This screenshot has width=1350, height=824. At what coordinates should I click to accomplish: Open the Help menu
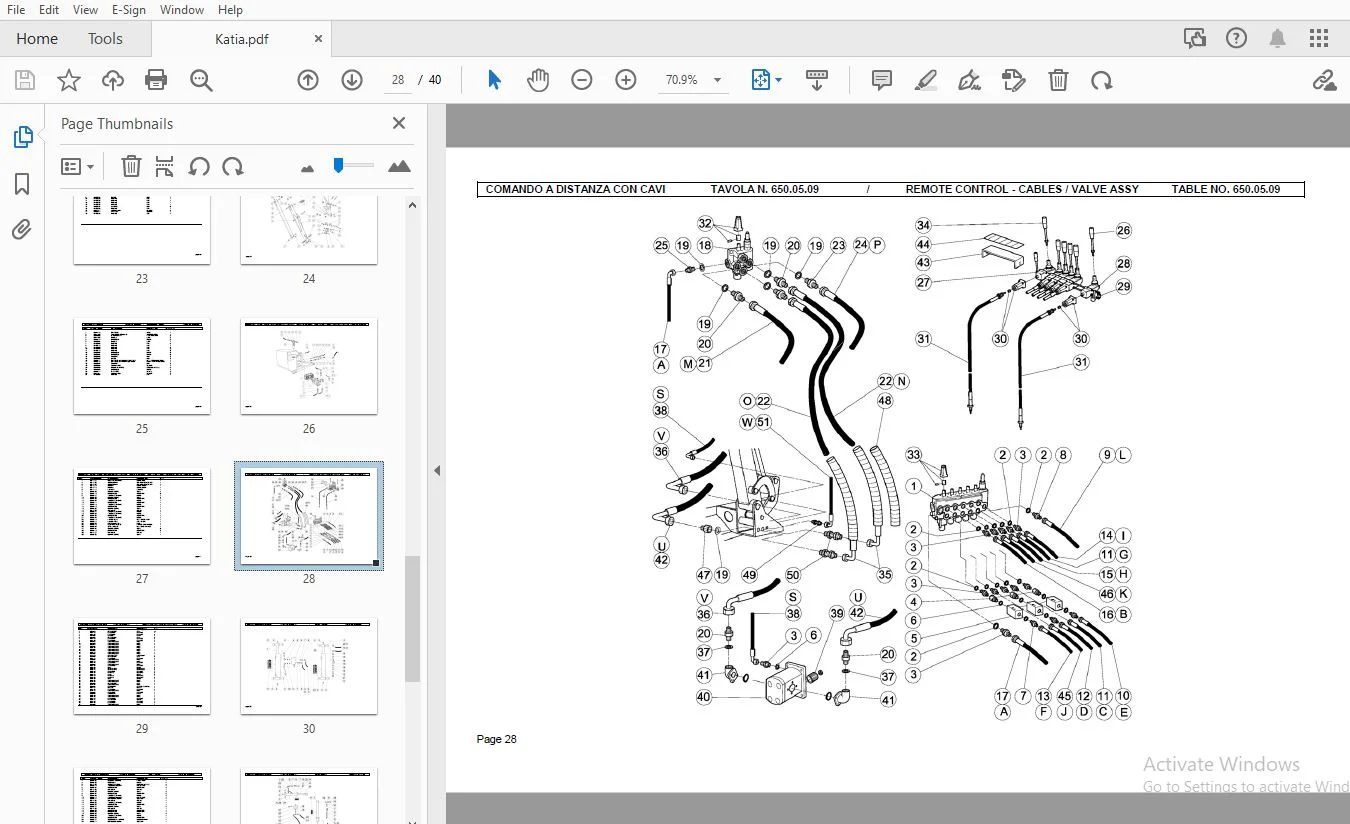[230, 10]
